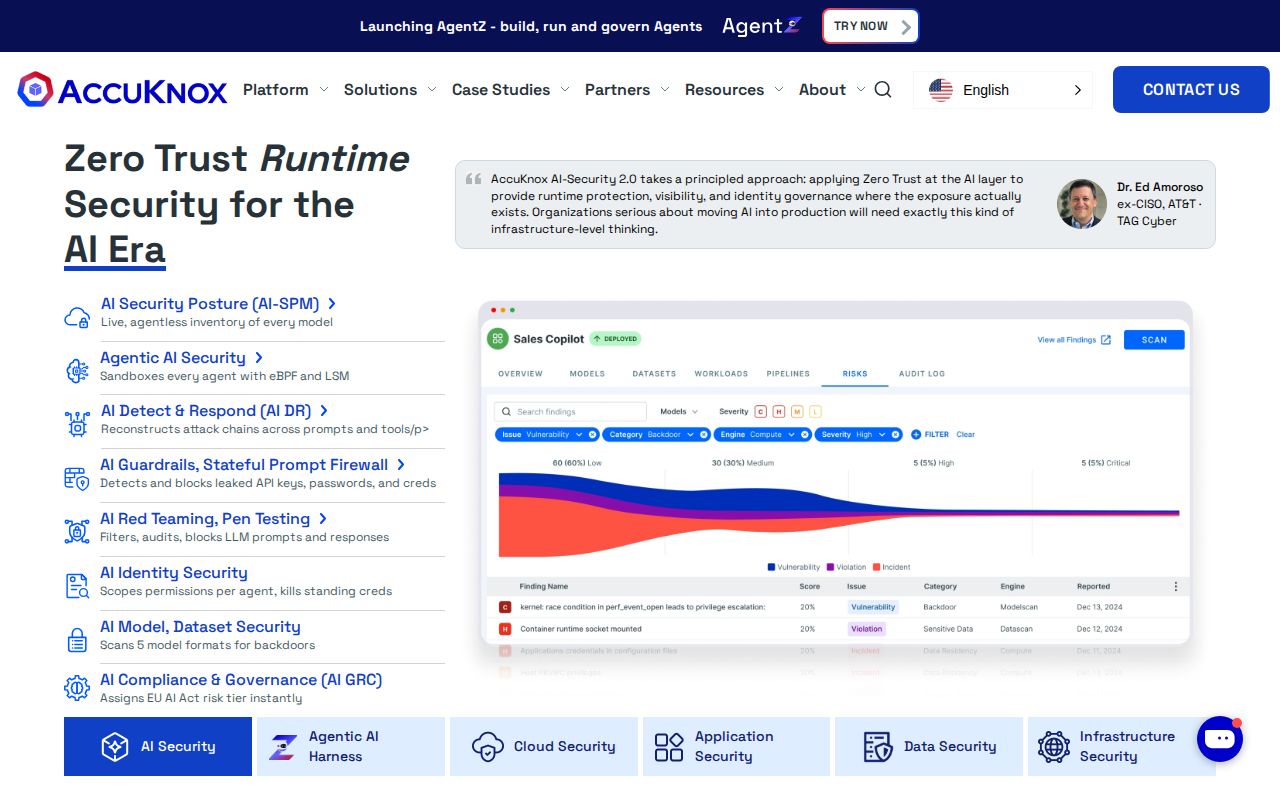Click Dr. Ed Amoroso's portrait photo
The image size is (1280, 800).
click(x=1082, y=204)
